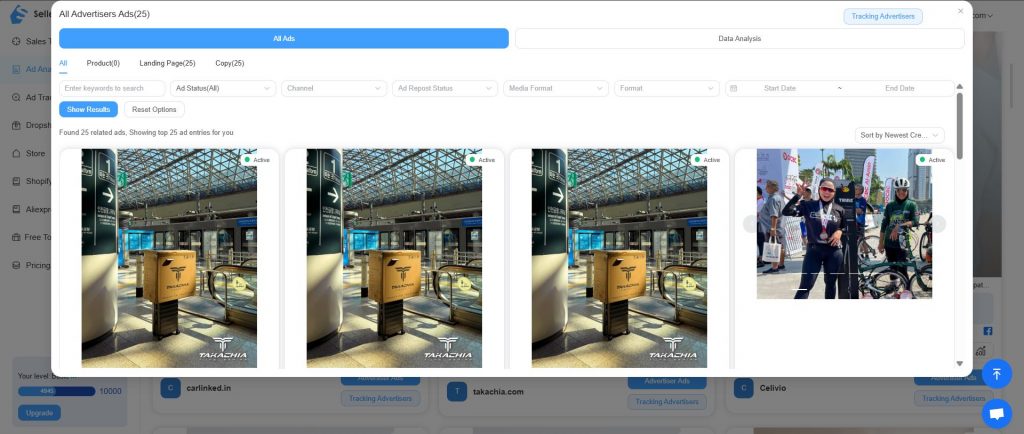Open the Ad Repost Status dropdown
1024x434 pixels.
445,88
